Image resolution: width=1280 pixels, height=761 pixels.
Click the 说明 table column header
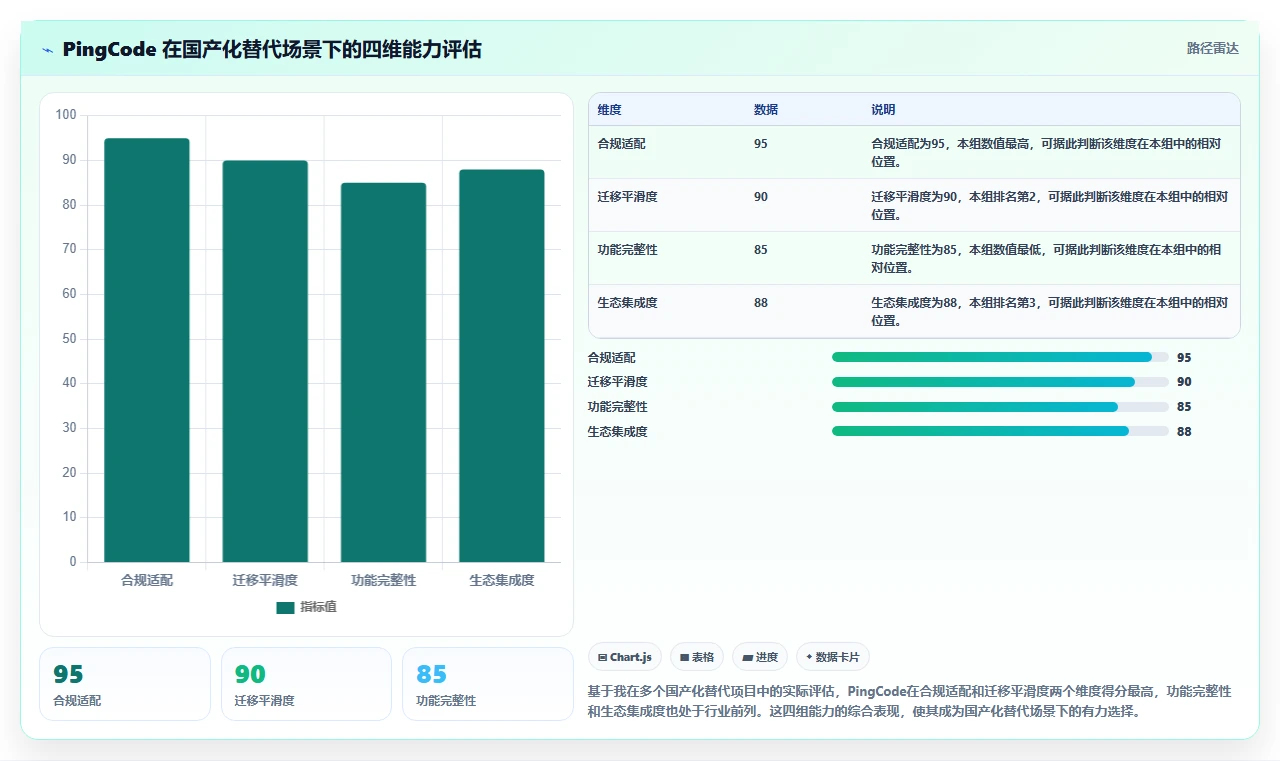pos(883,110)
